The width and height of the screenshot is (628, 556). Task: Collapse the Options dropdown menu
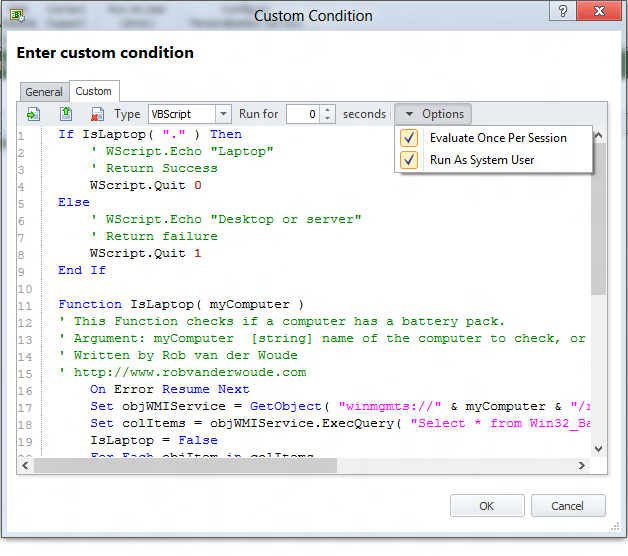pos(432,114)
